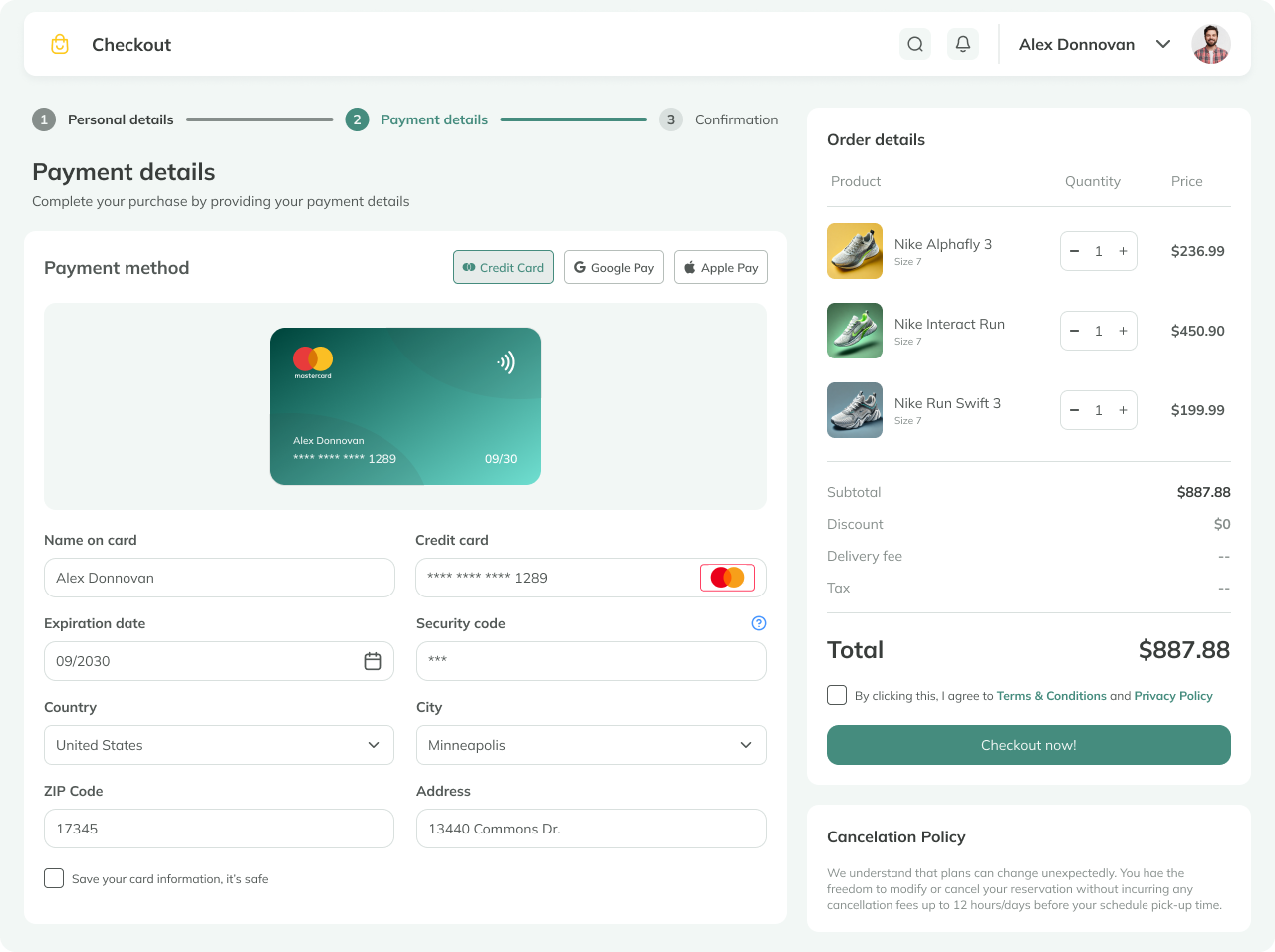Click mastercard badge in Credit card field
Screen dimensions: 1275x952
727,578
